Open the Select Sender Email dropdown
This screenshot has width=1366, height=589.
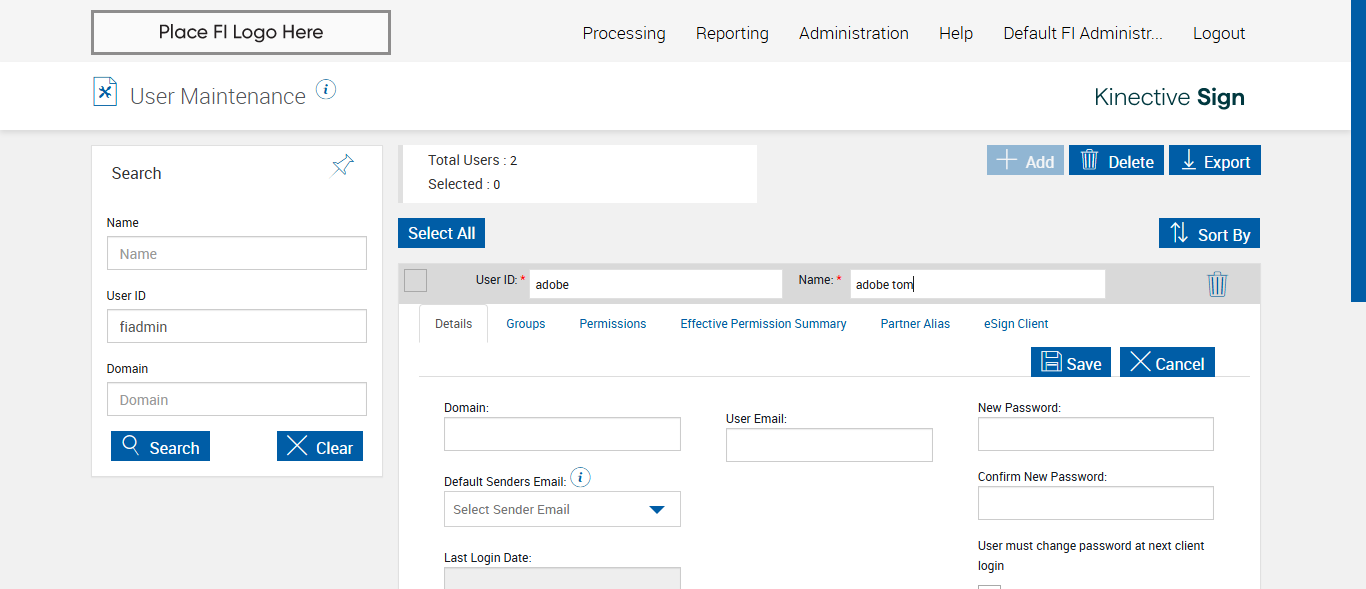pos(562,509)
